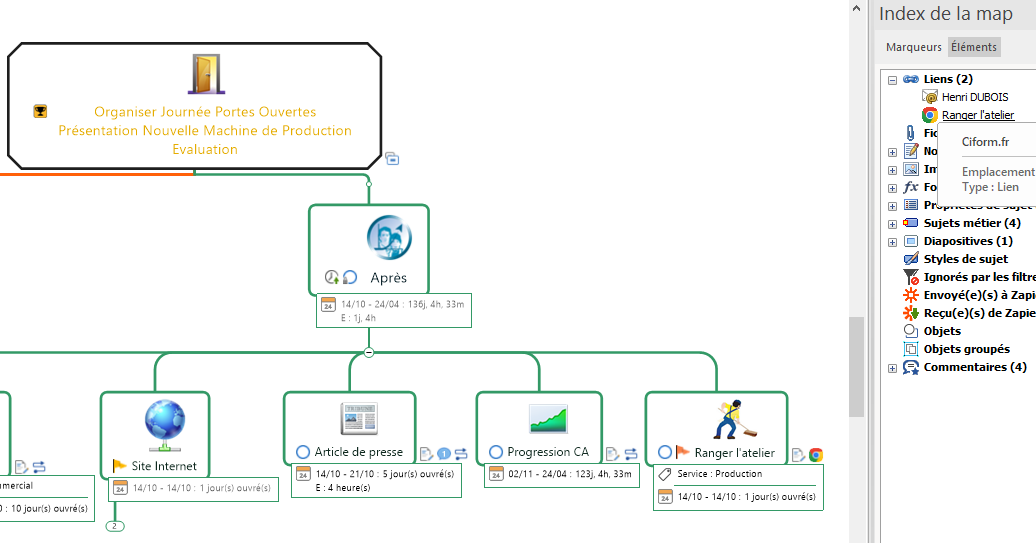
Task: Open the Ranger l'atelier link in index
Action: 977,116
